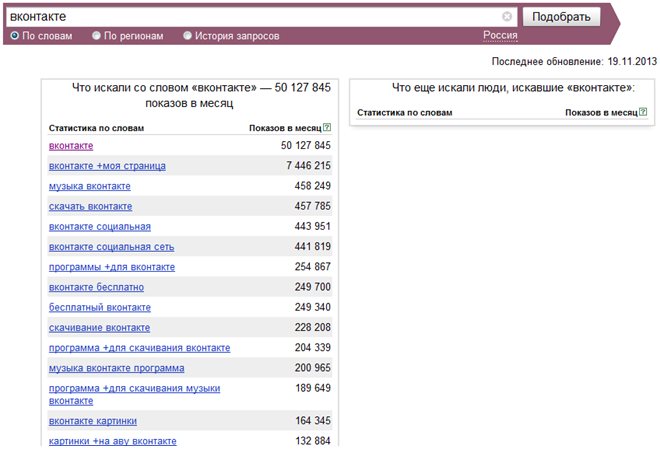
Task: Click the 'Подобрать' button
Action: [561, 17]
